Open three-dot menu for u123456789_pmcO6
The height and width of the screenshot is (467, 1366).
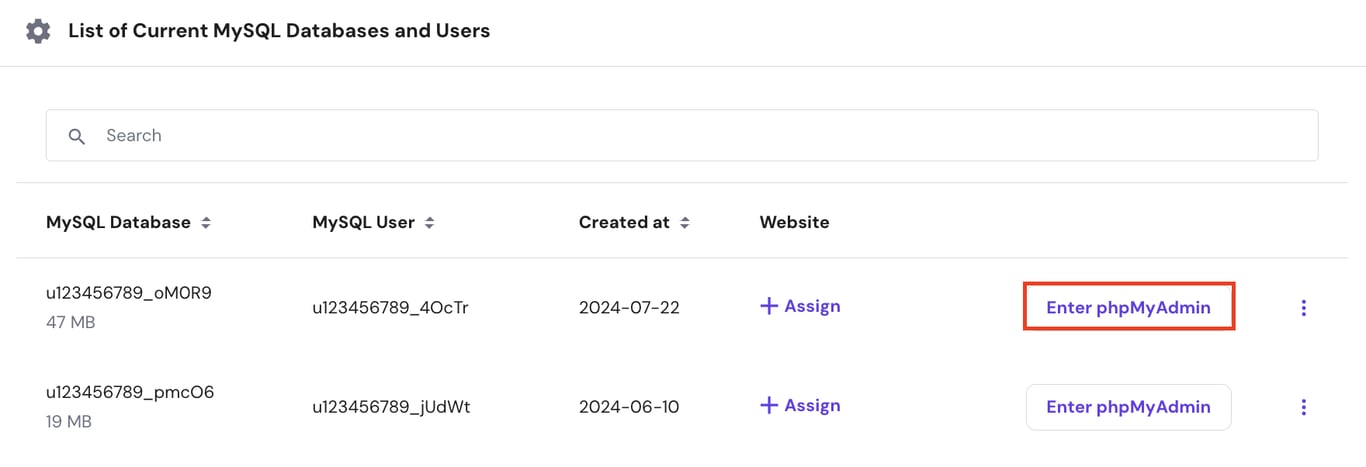[x=1303, y=407]
